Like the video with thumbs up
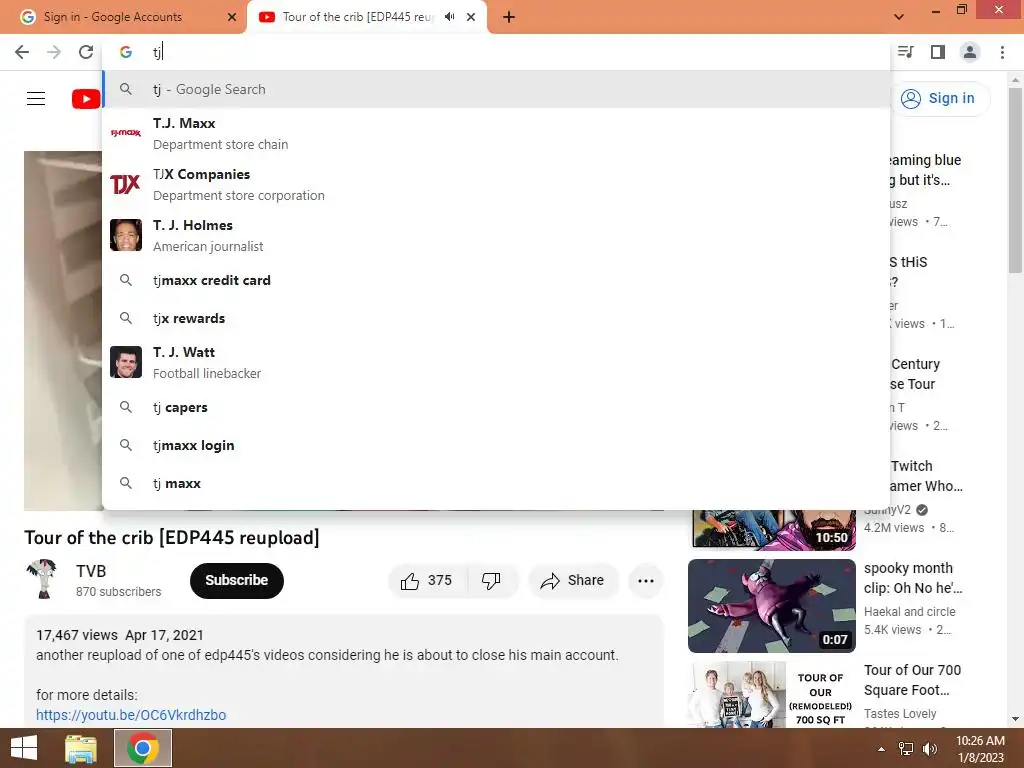 pos(428,581)
